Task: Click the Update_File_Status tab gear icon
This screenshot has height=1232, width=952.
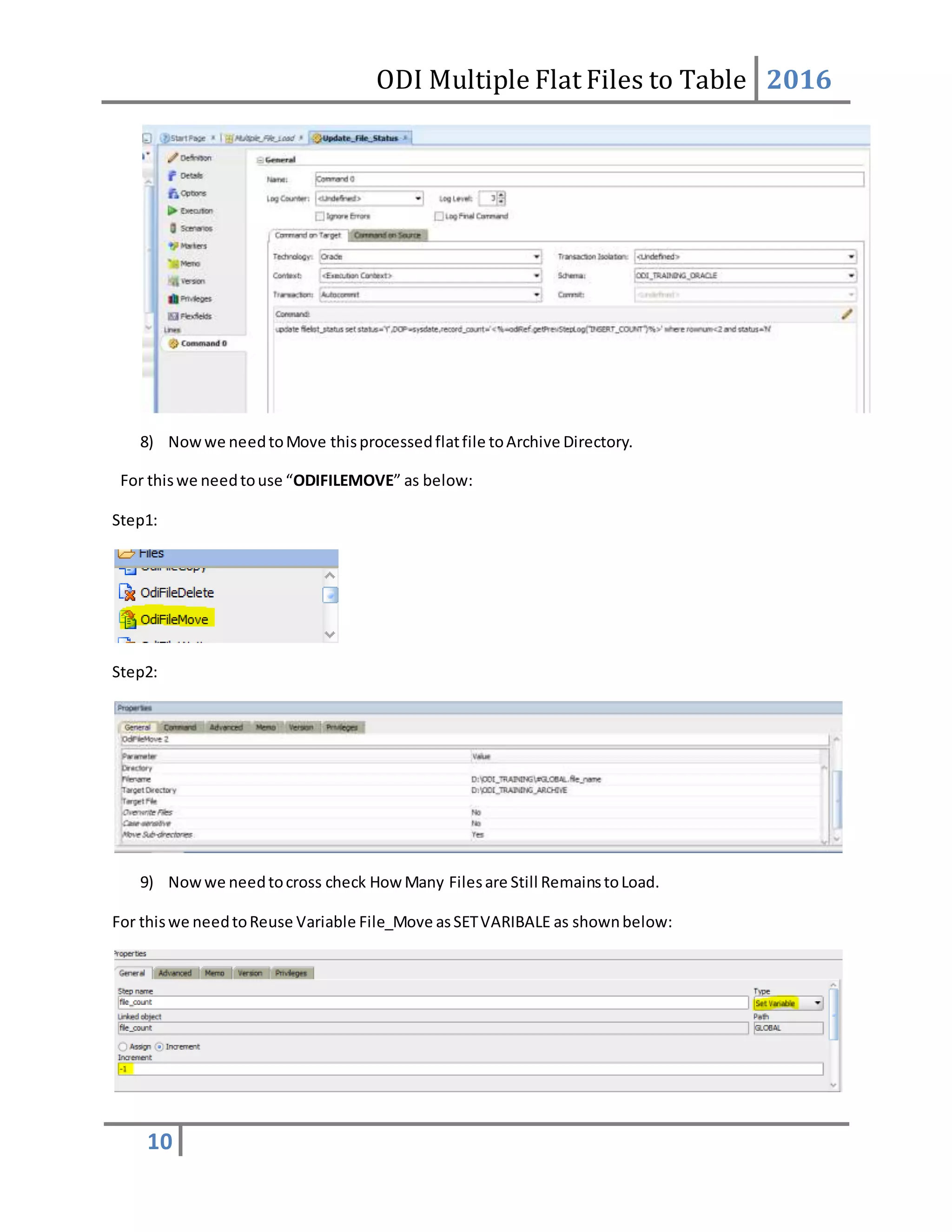Action: click(317, 138)
